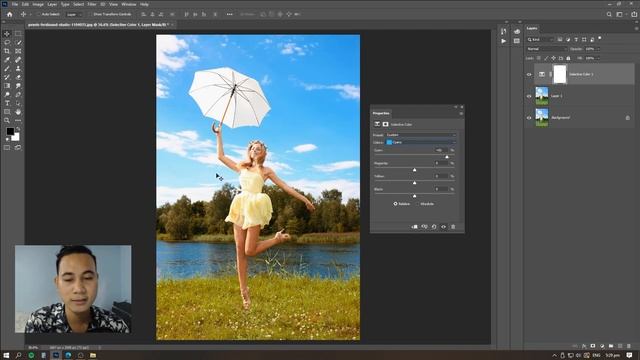This screenshot has width=640, height=360.
Task: Open the Fill dropdown arrow
Action: (598, 58)
